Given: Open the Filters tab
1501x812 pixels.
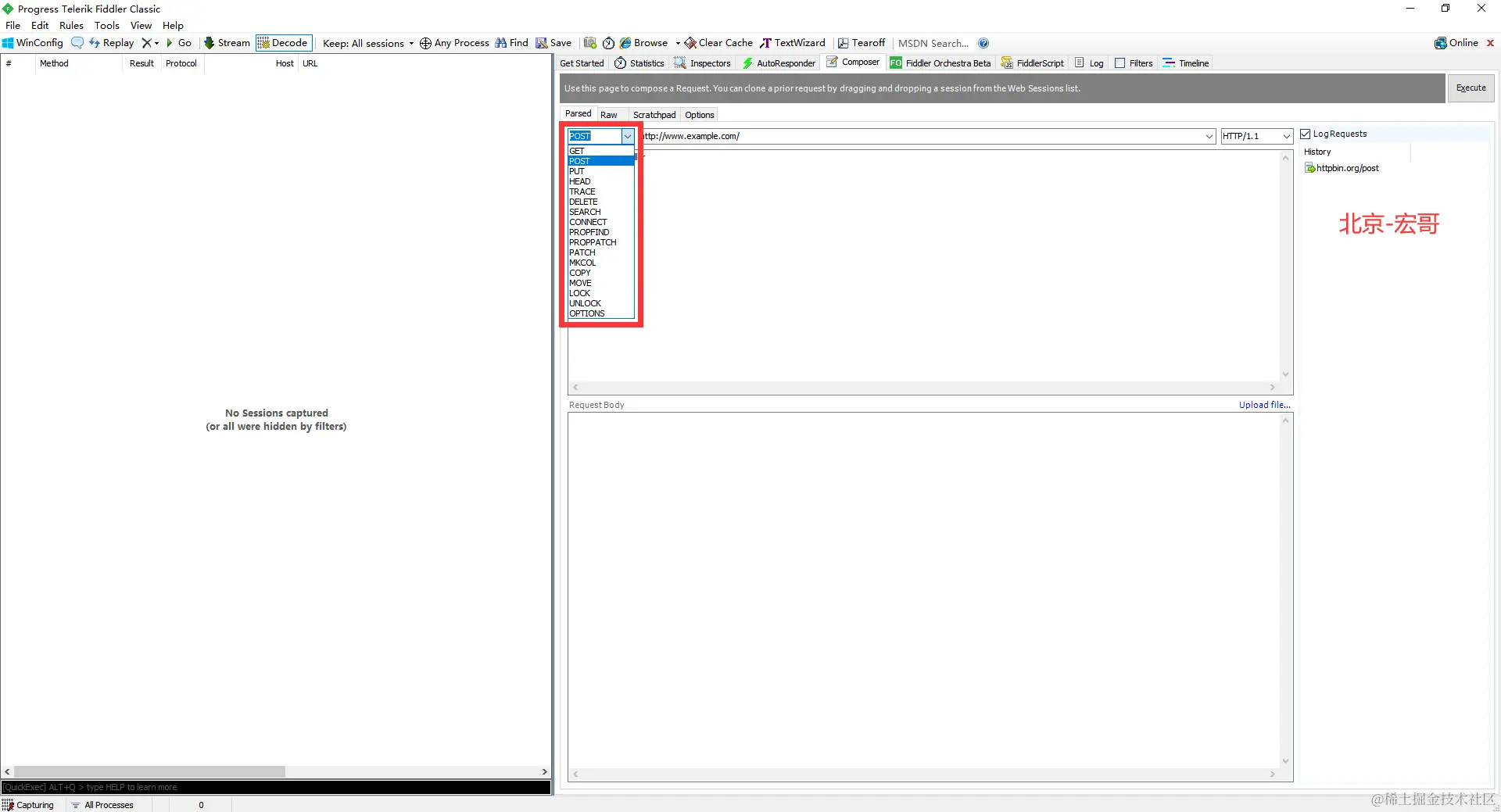Looking at the screenshot, I should (x=1134, y=63).
